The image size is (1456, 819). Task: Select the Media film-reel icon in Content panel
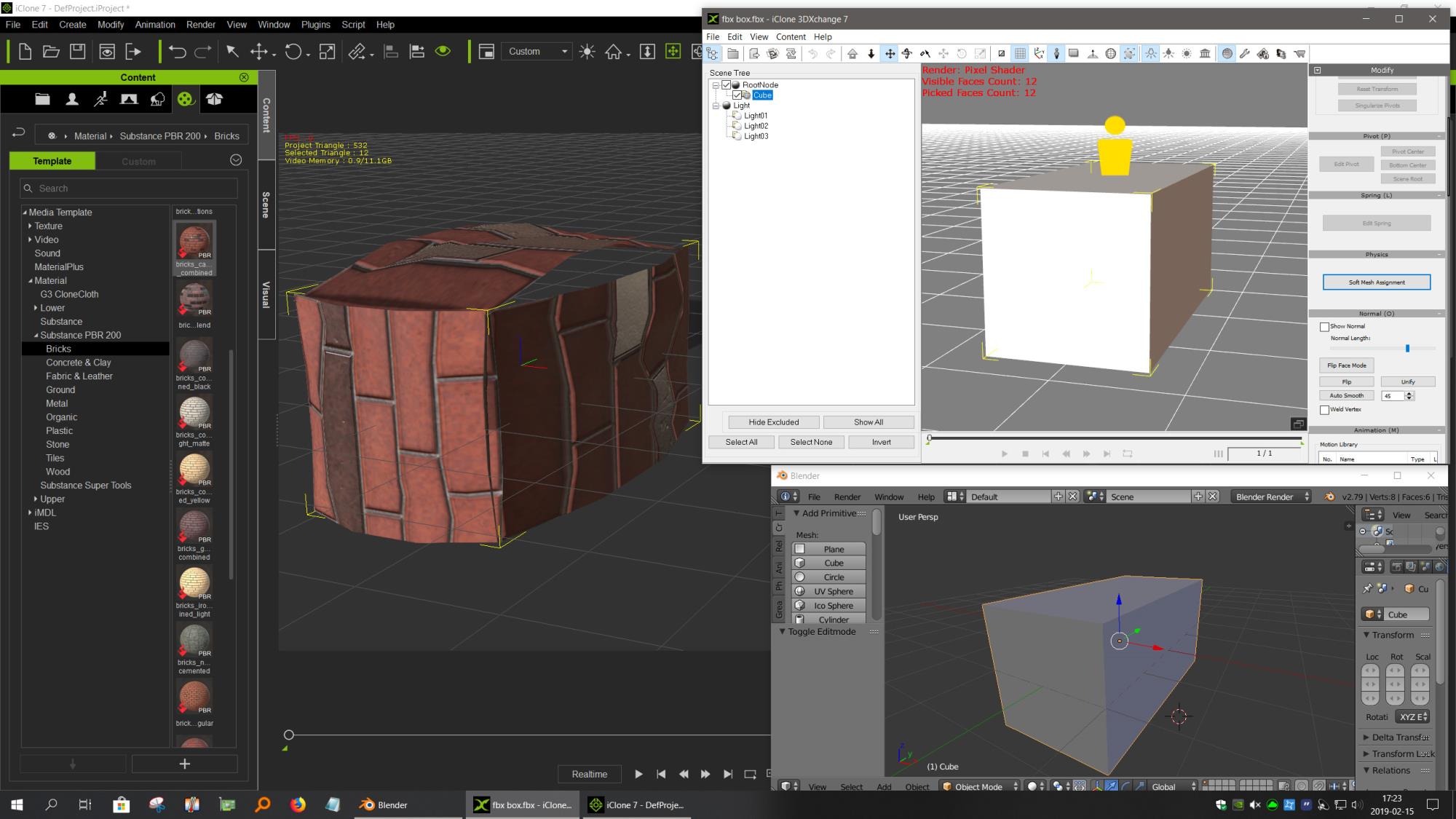click(x=186, y=100)
